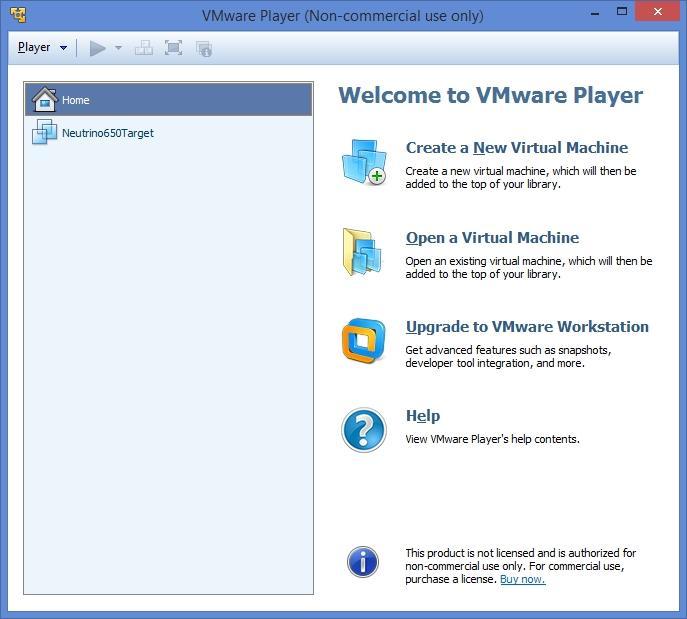Click the green Play virtual machine button
Viewport: 687px width, 619px height.
(97, 48)
